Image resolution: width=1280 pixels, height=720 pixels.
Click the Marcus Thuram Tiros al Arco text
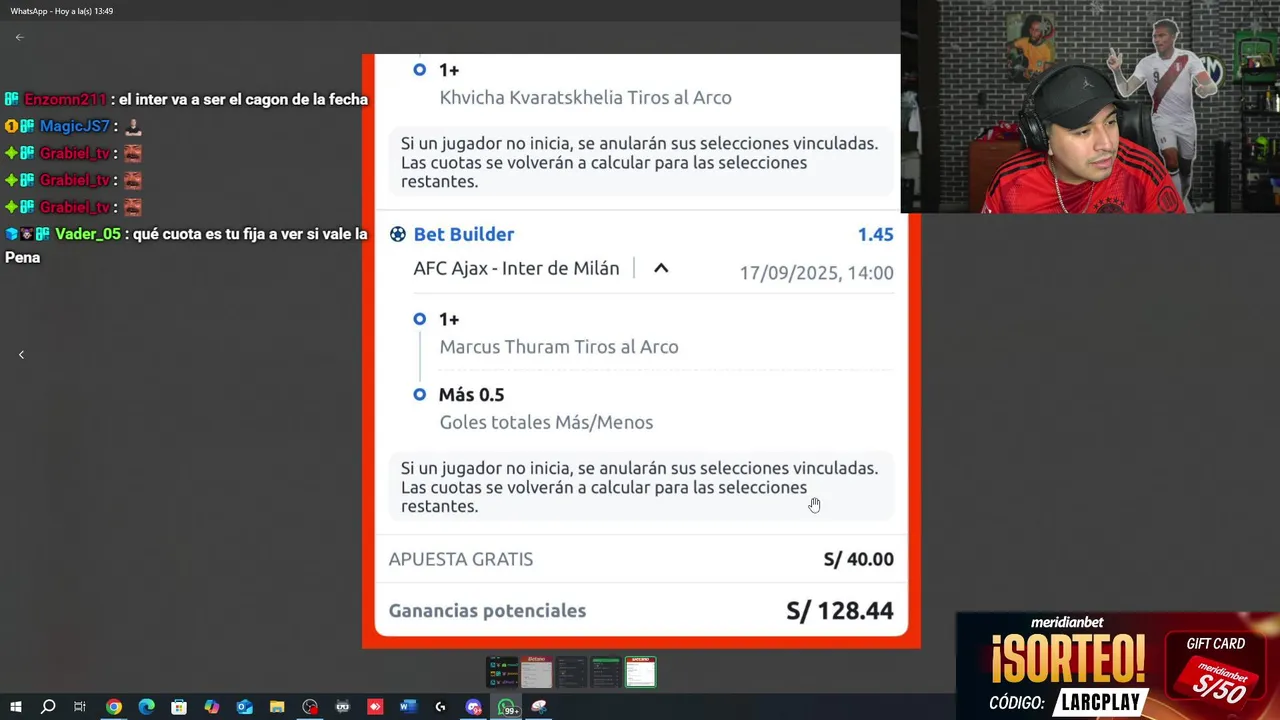click(x=559, y=347)
